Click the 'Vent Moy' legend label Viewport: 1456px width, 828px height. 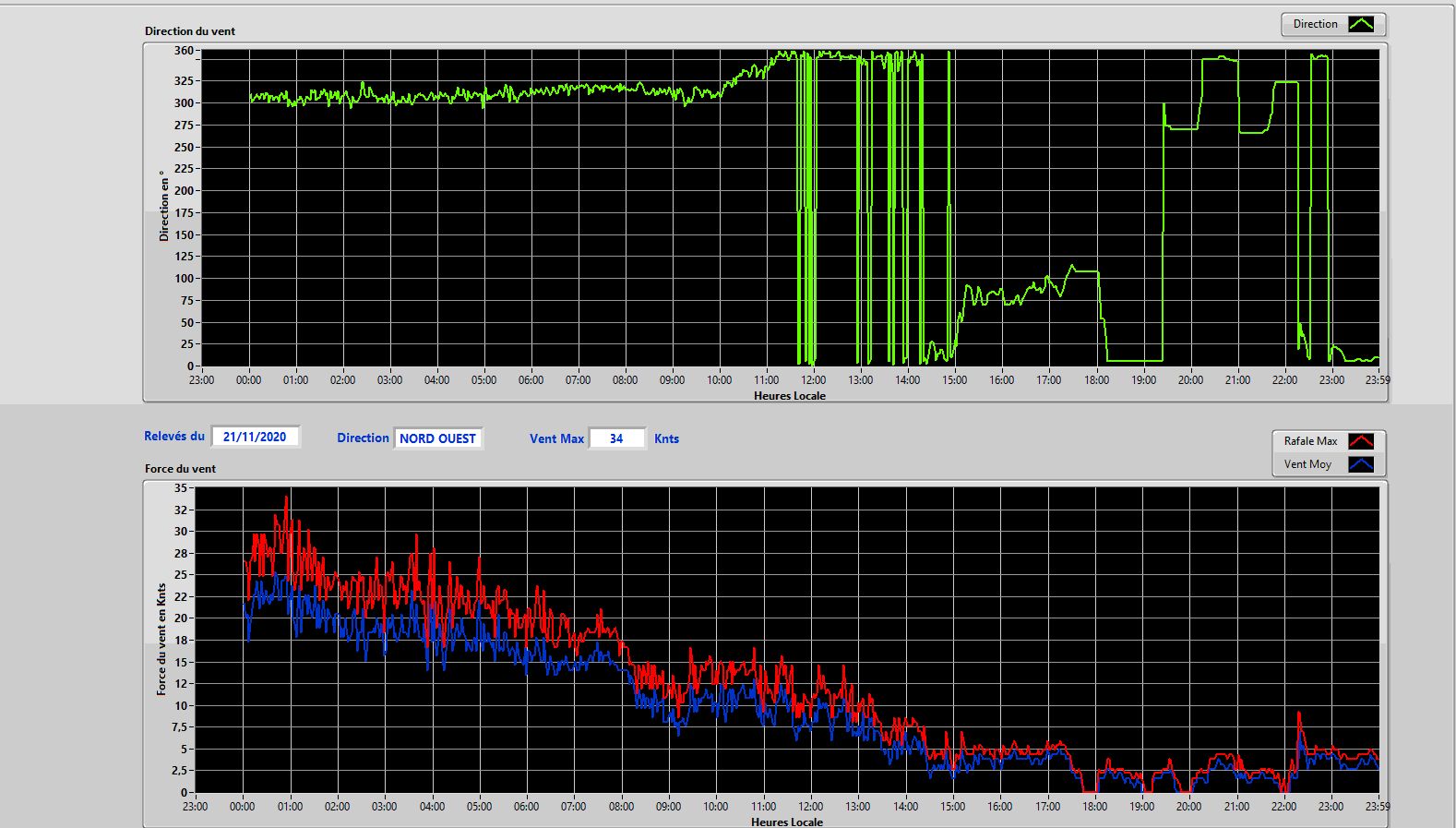(1307, 464)
